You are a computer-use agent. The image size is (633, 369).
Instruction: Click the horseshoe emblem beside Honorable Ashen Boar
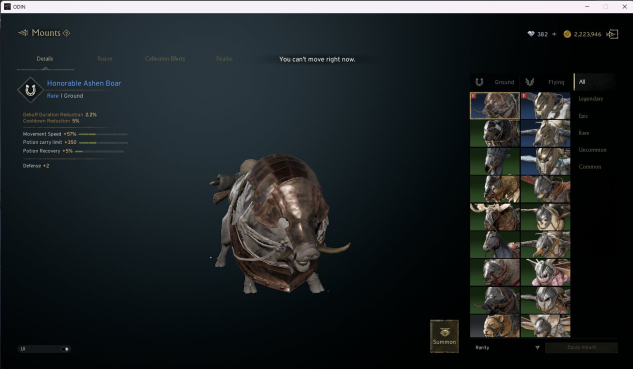point(30,90)
